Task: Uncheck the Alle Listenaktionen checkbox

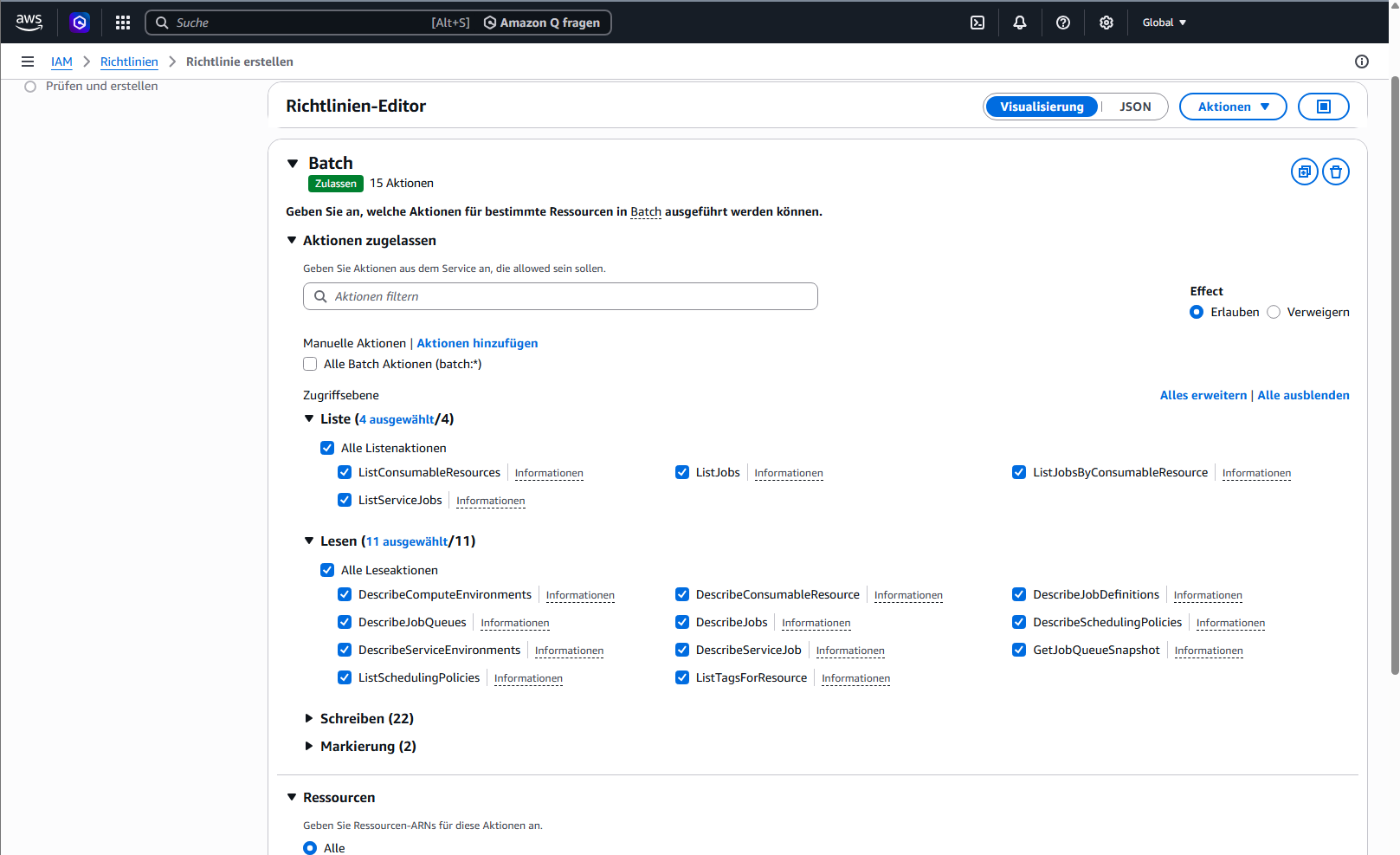Action: (x=327, y=448)
